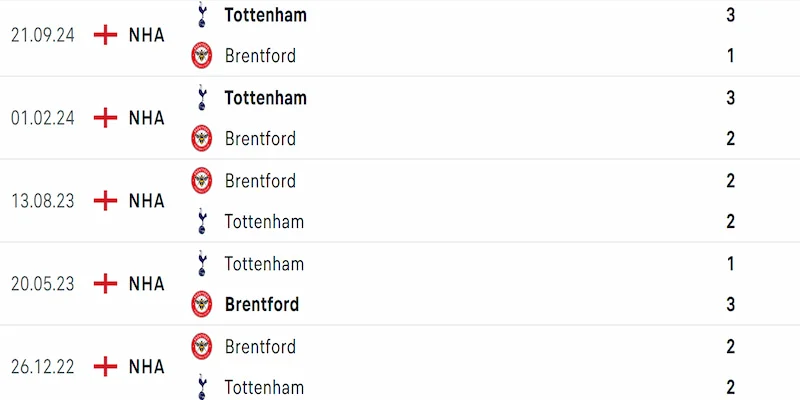Select the 26.12.22 match date
Screen dimensions: 800x400
tap(43, 367)
